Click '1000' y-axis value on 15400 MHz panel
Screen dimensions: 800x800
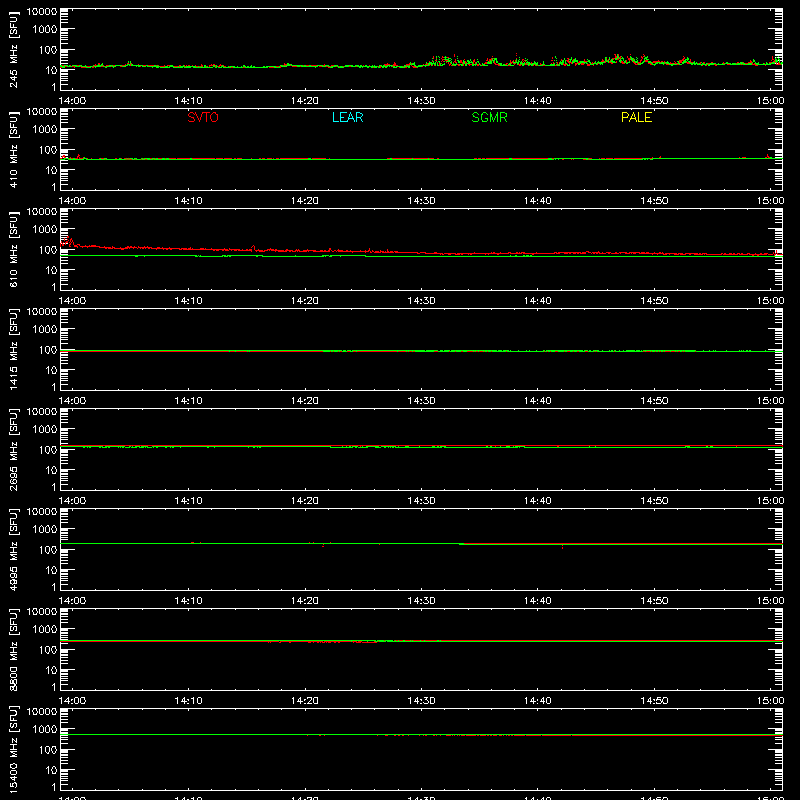click(45, 729)
